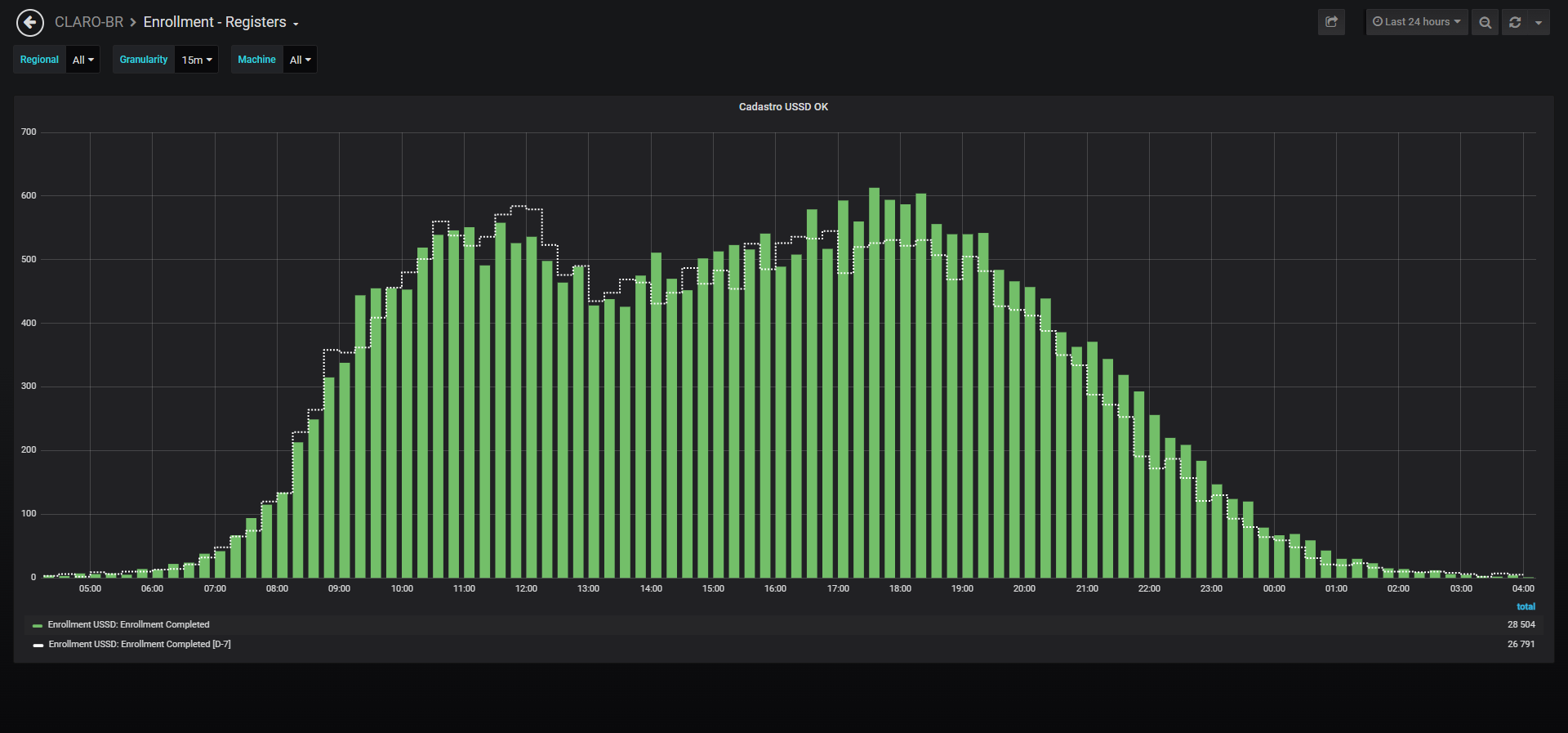Toggle the Enrollment Completed [D-7] legend series
The image size is (1568, 733).
tap(140, 644)
